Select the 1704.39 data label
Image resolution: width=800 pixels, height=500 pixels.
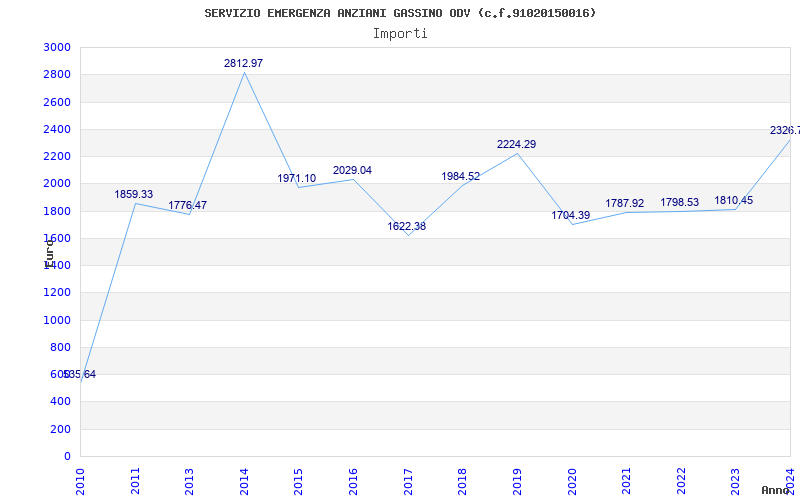pyautogui.click(x=570, y=215)
